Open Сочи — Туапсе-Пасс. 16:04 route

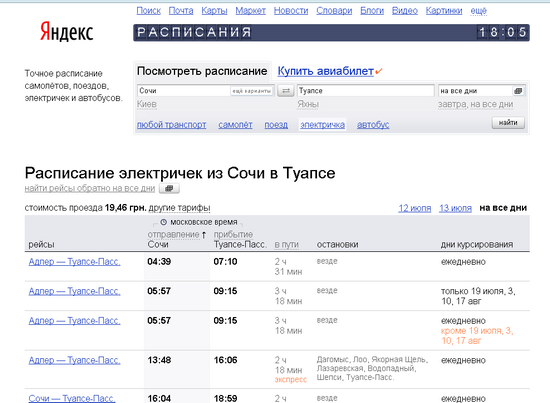(72, 398)
